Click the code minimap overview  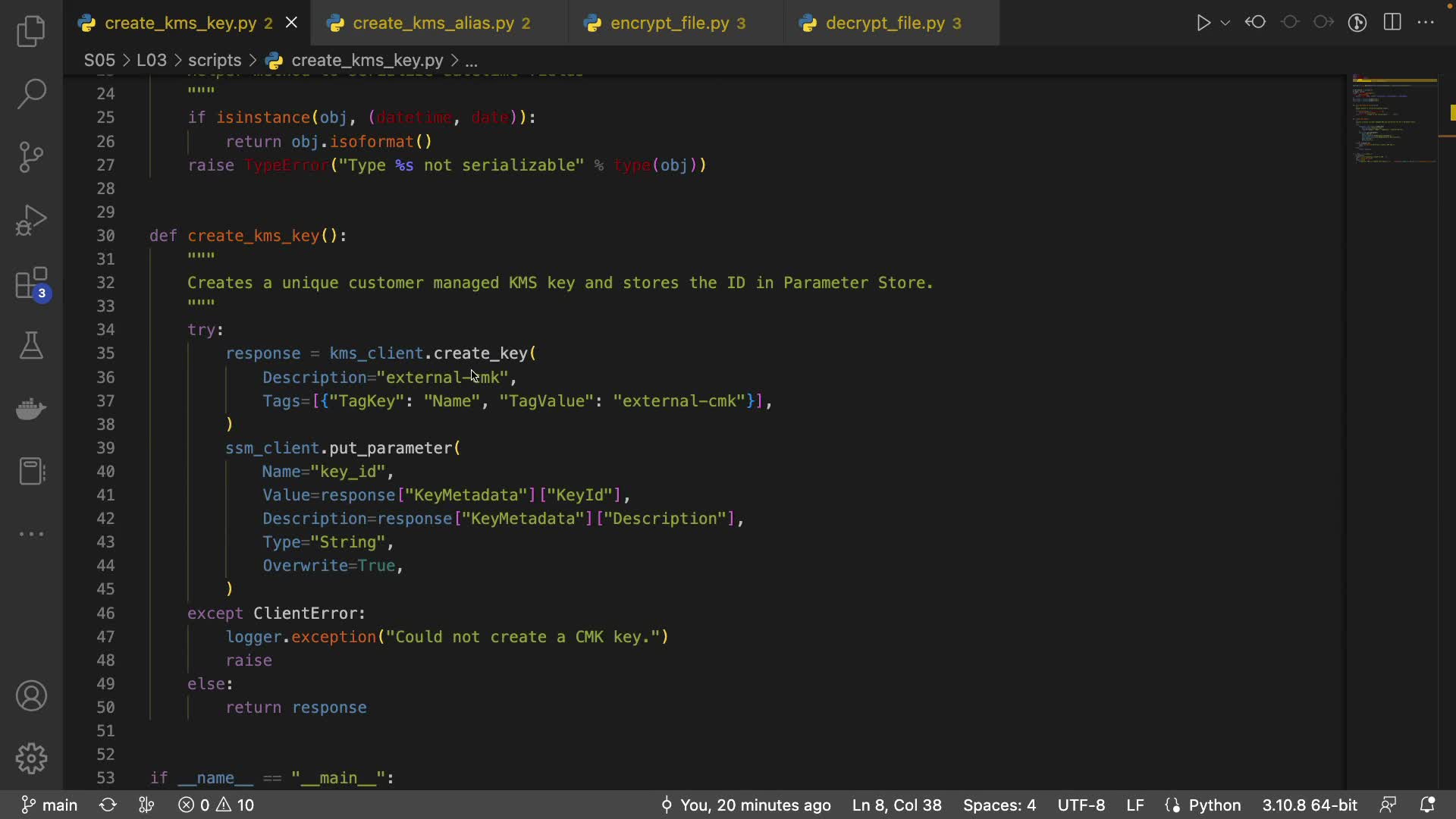1394,121
